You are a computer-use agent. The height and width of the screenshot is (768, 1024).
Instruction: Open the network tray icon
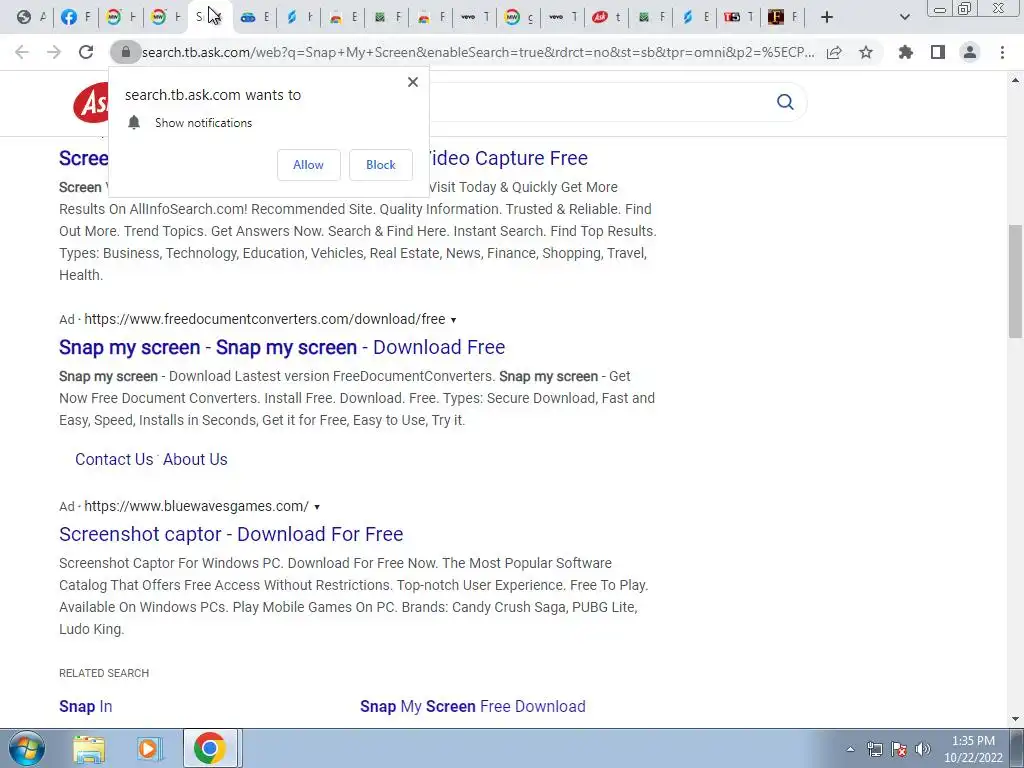(874, 749)
